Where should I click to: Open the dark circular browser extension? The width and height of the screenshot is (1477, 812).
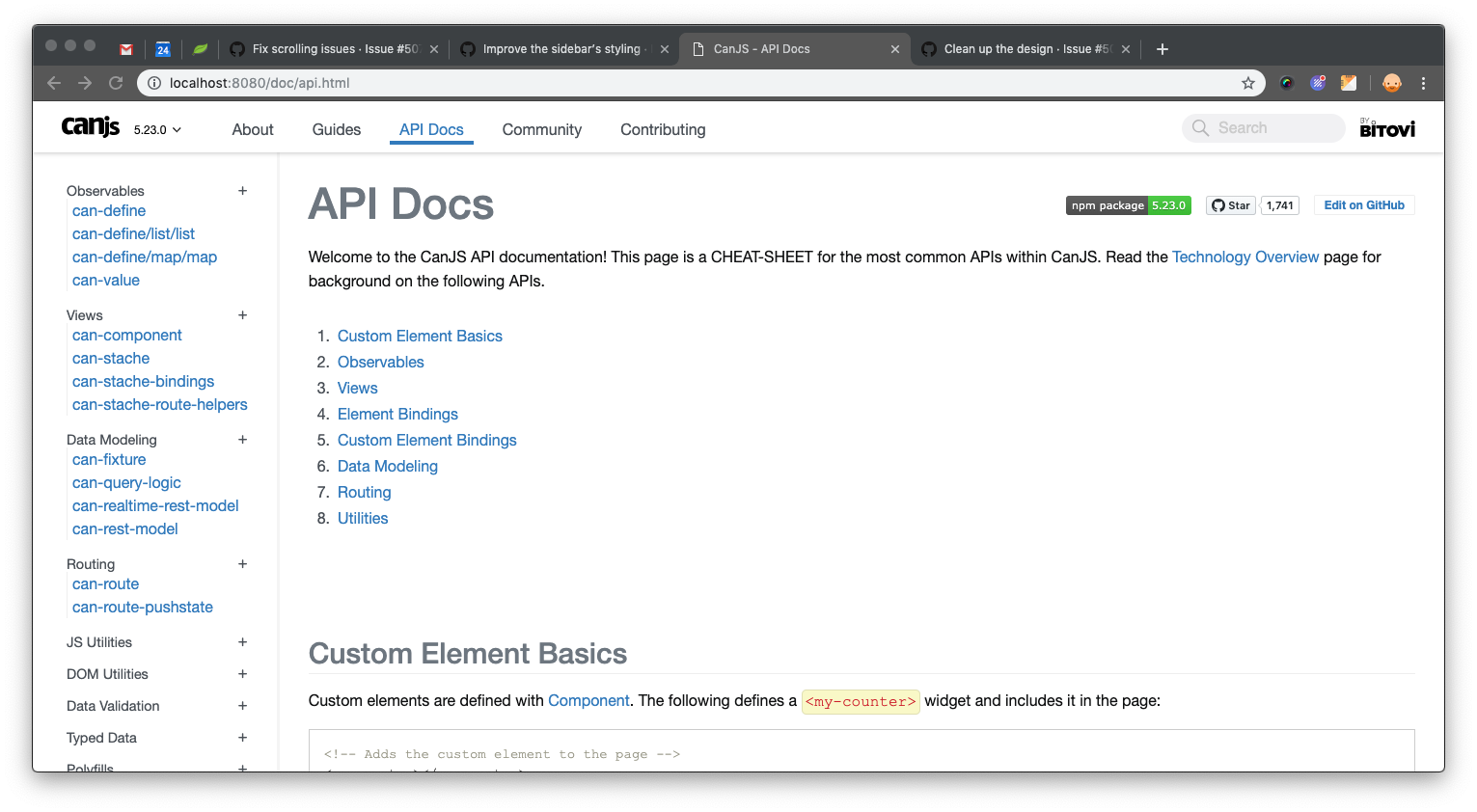click(x=1287, y=83)
